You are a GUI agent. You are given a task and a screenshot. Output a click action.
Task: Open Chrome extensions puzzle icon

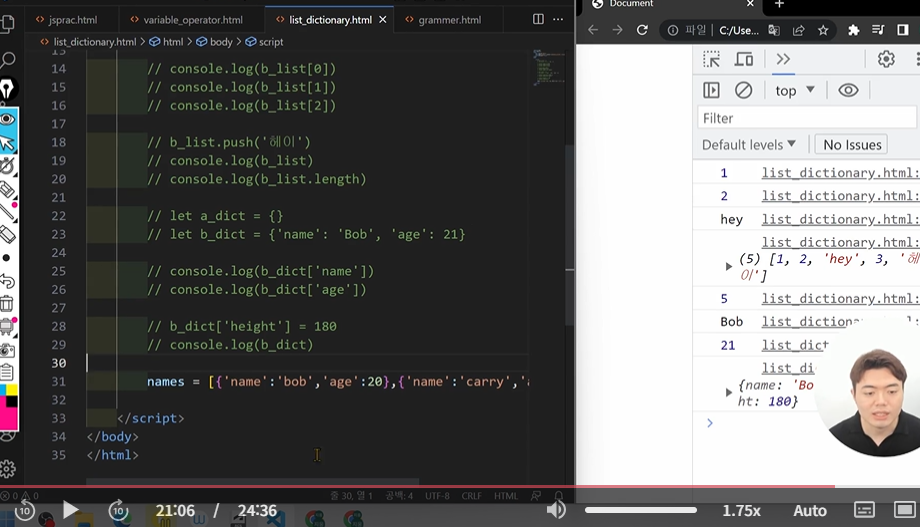(854, 30)
